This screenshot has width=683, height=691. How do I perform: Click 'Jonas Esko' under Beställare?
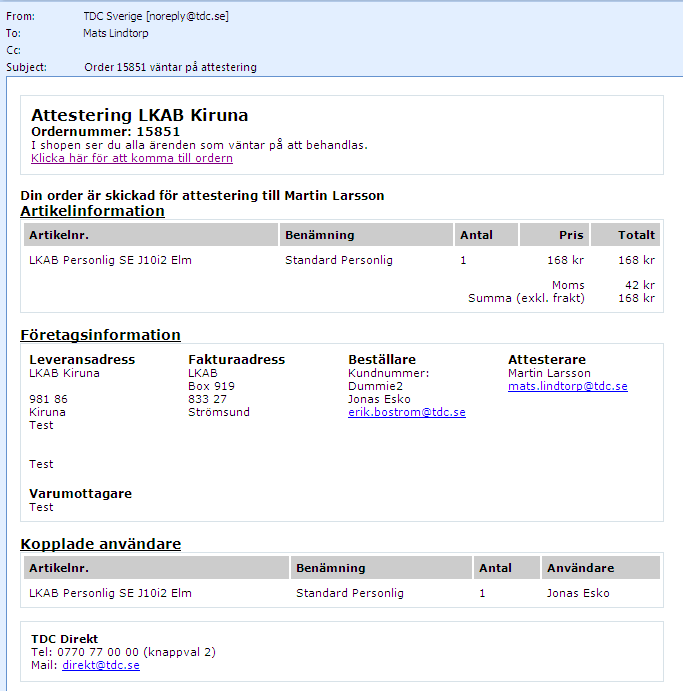[x=379, y=399]
